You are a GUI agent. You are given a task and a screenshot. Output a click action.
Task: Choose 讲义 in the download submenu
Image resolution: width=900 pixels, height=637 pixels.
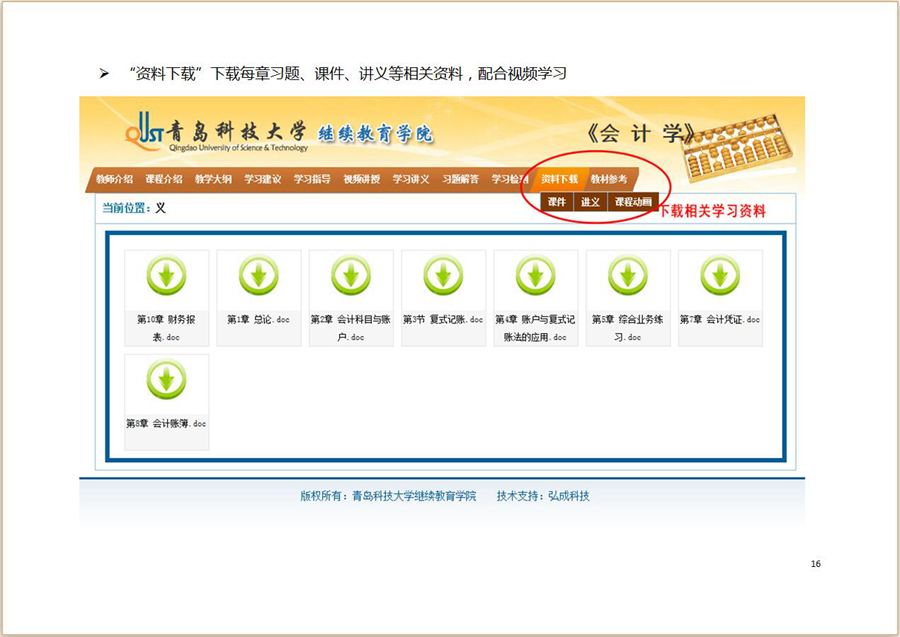pyautogui.click(x=590, y=202)
